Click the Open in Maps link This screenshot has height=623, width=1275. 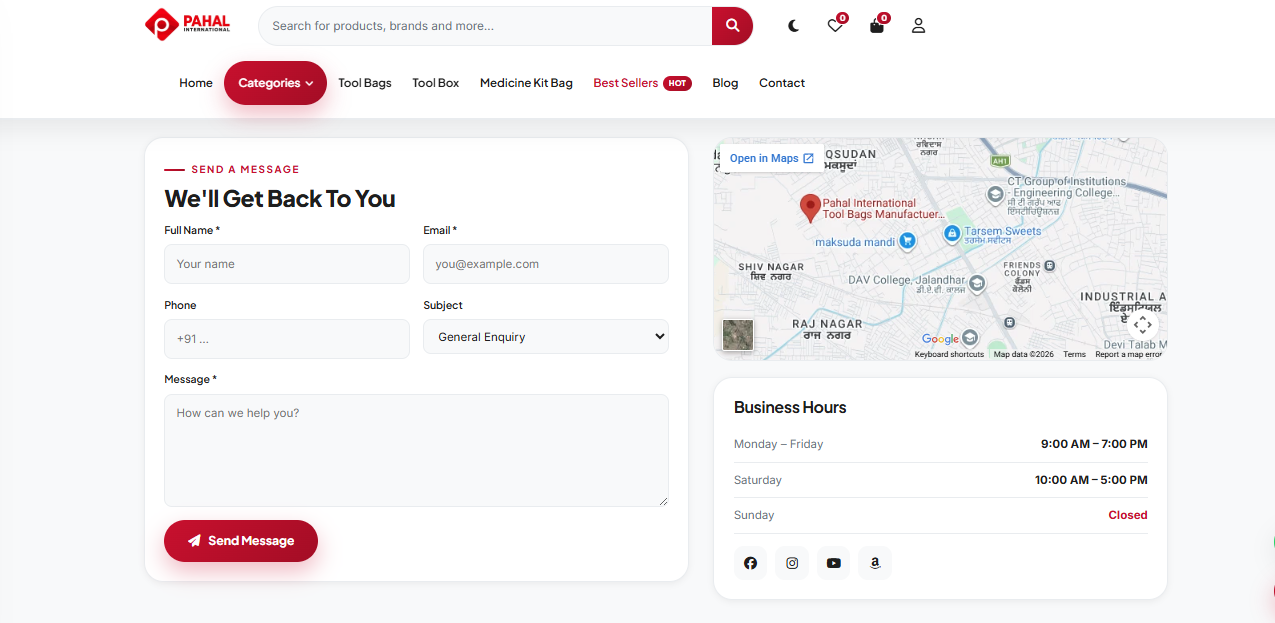(x=772, y=158)
